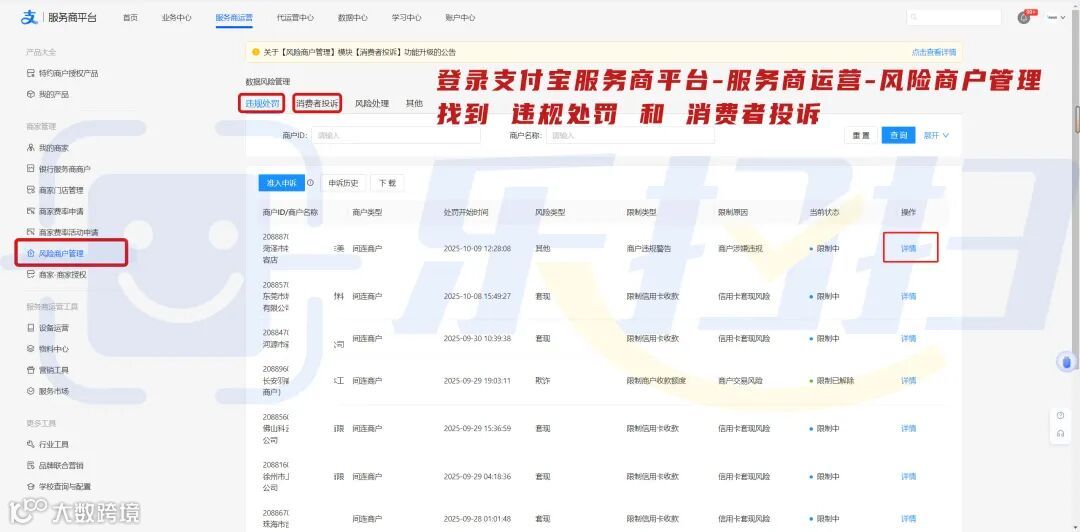Open 物料中心 in the sidebar
This screenshot has height=532, width=1080.
[54, 349]
